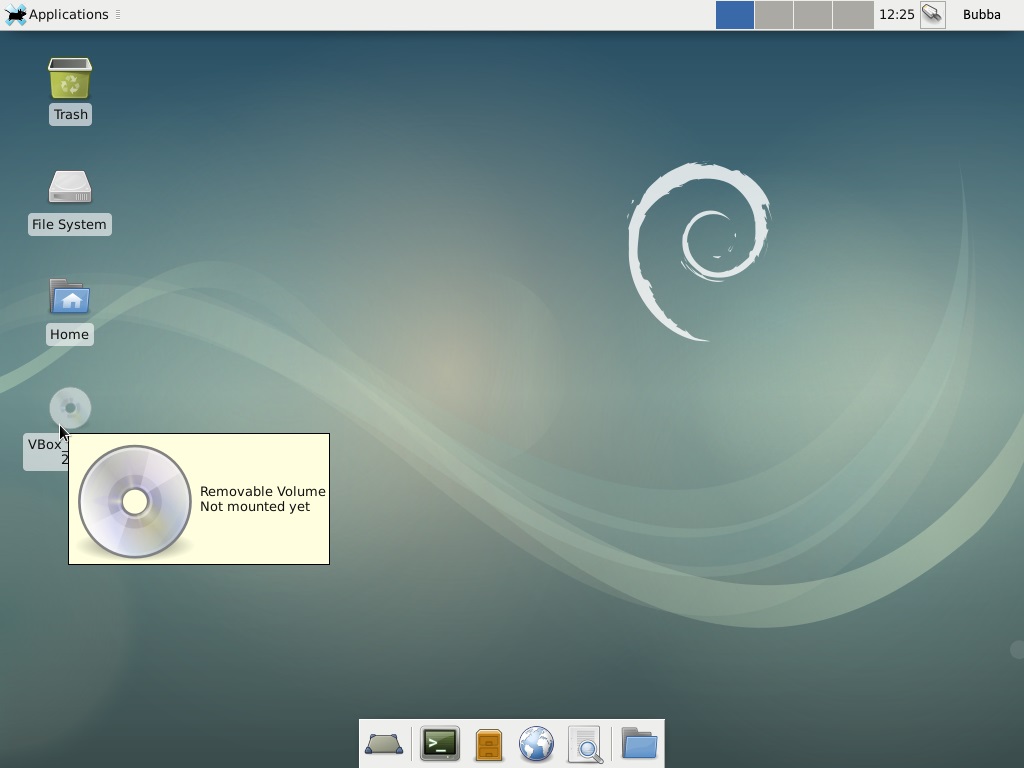
Task: Click the Trash label
Action: tap(70, 115)
